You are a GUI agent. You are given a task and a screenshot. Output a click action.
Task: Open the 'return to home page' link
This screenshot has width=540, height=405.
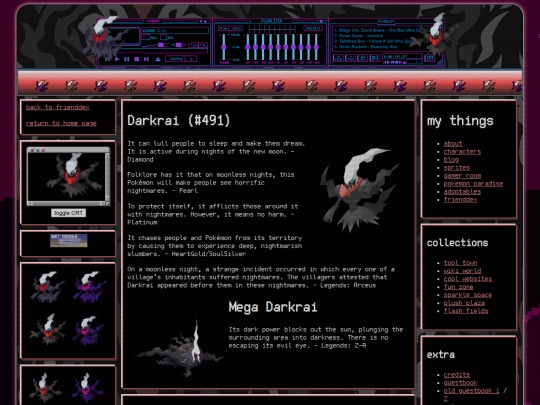(x=61, y=123)
